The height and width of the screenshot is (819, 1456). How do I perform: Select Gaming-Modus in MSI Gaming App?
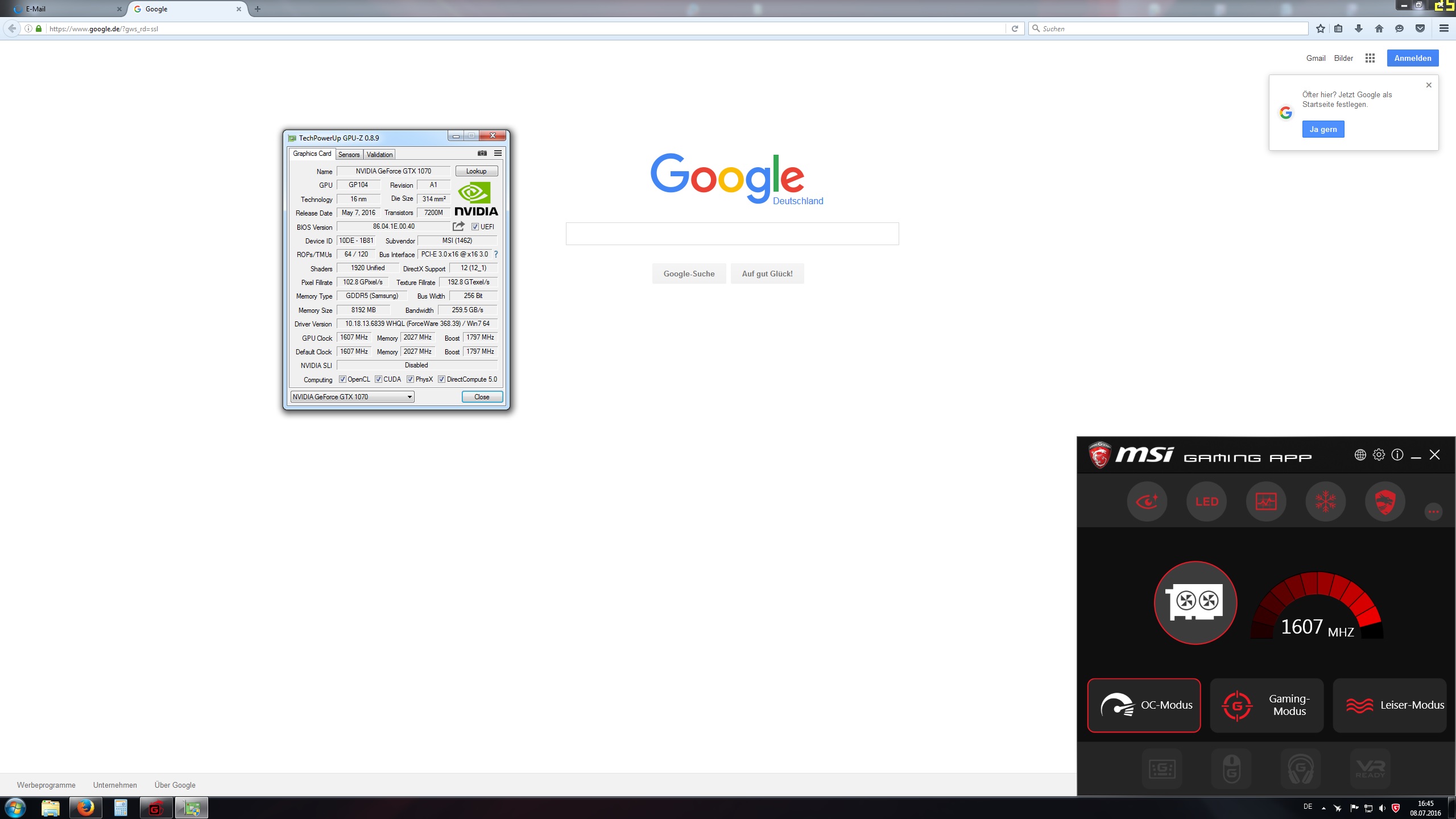[x=1267, y=705]
